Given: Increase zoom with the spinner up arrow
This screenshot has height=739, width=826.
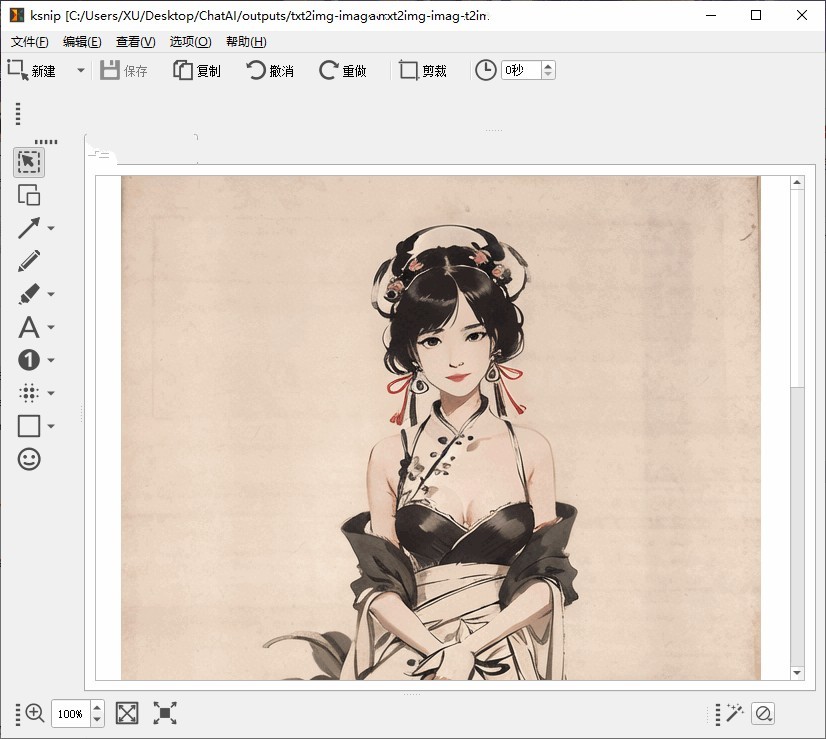Looking at the screenshot, I should click(97, 707).
